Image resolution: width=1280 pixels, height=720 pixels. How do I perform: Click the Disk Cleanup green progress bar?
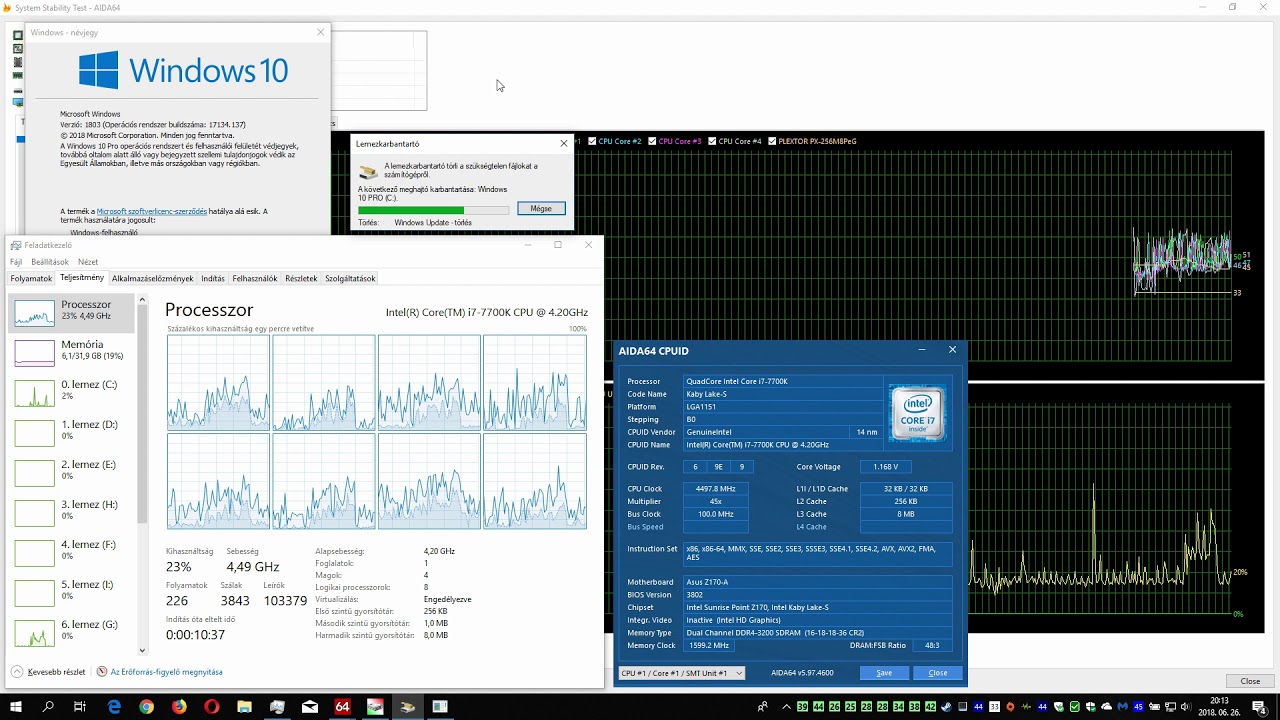433,210
